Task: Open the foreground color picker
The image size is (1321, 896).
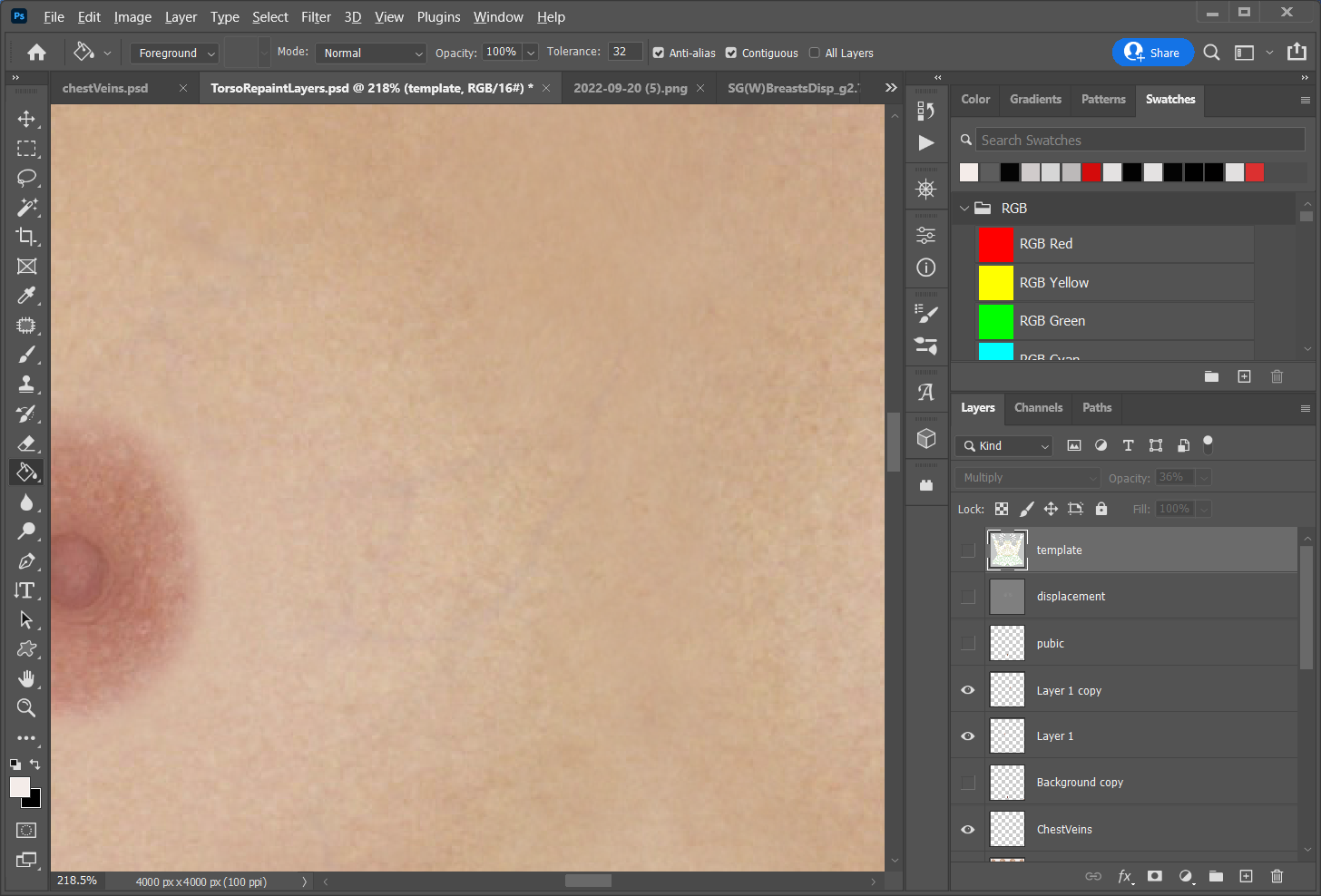Action: [x=19, y=787]
